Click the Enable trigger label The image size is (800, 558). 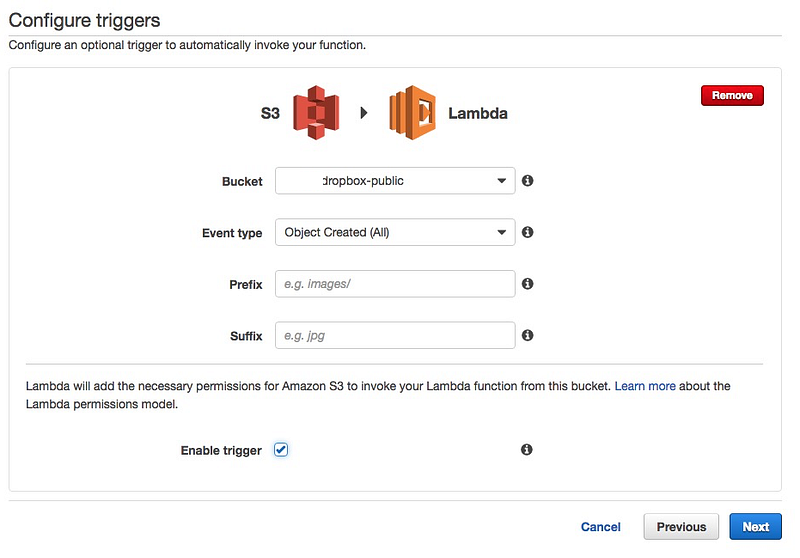[x=221, y=450]
